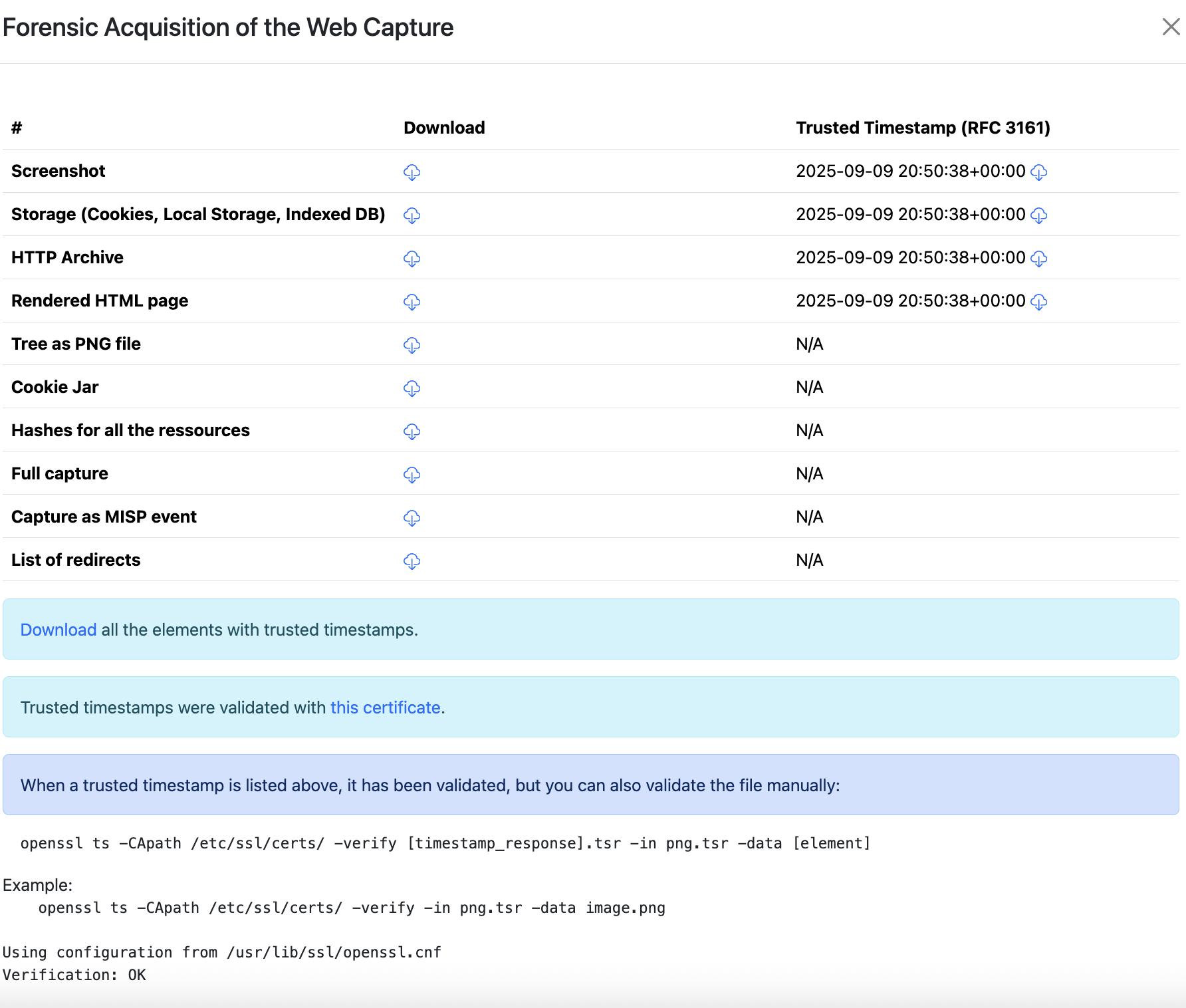Download the Rendered HTML page
This screenshot has height=1008, width=1186.
coord(412,302)
